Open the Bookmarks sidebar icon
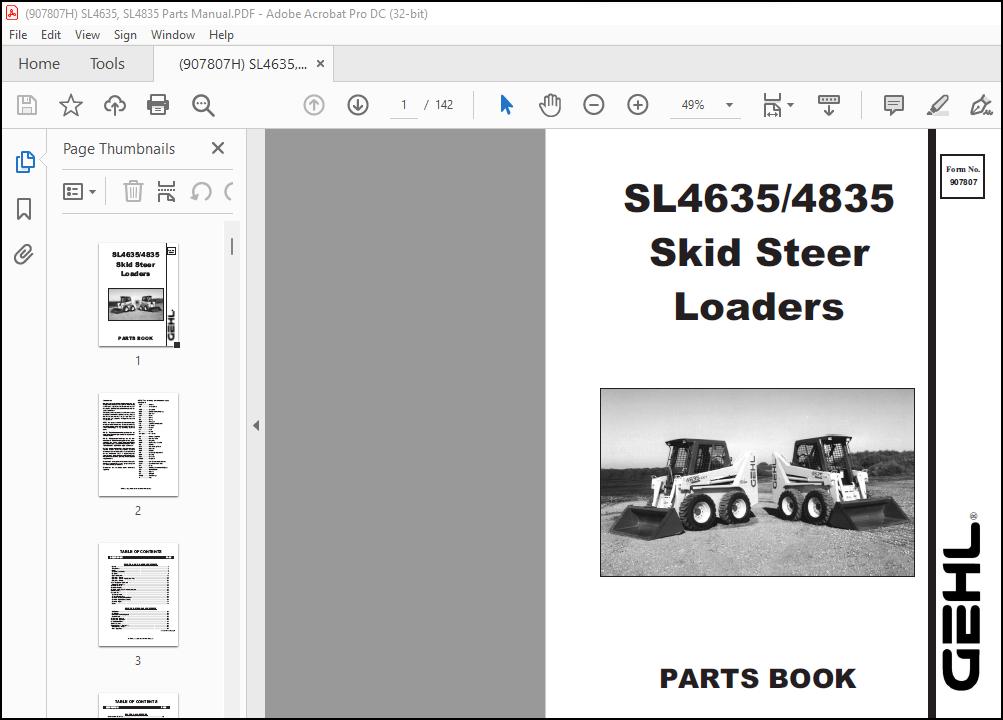 click(24, 208)
